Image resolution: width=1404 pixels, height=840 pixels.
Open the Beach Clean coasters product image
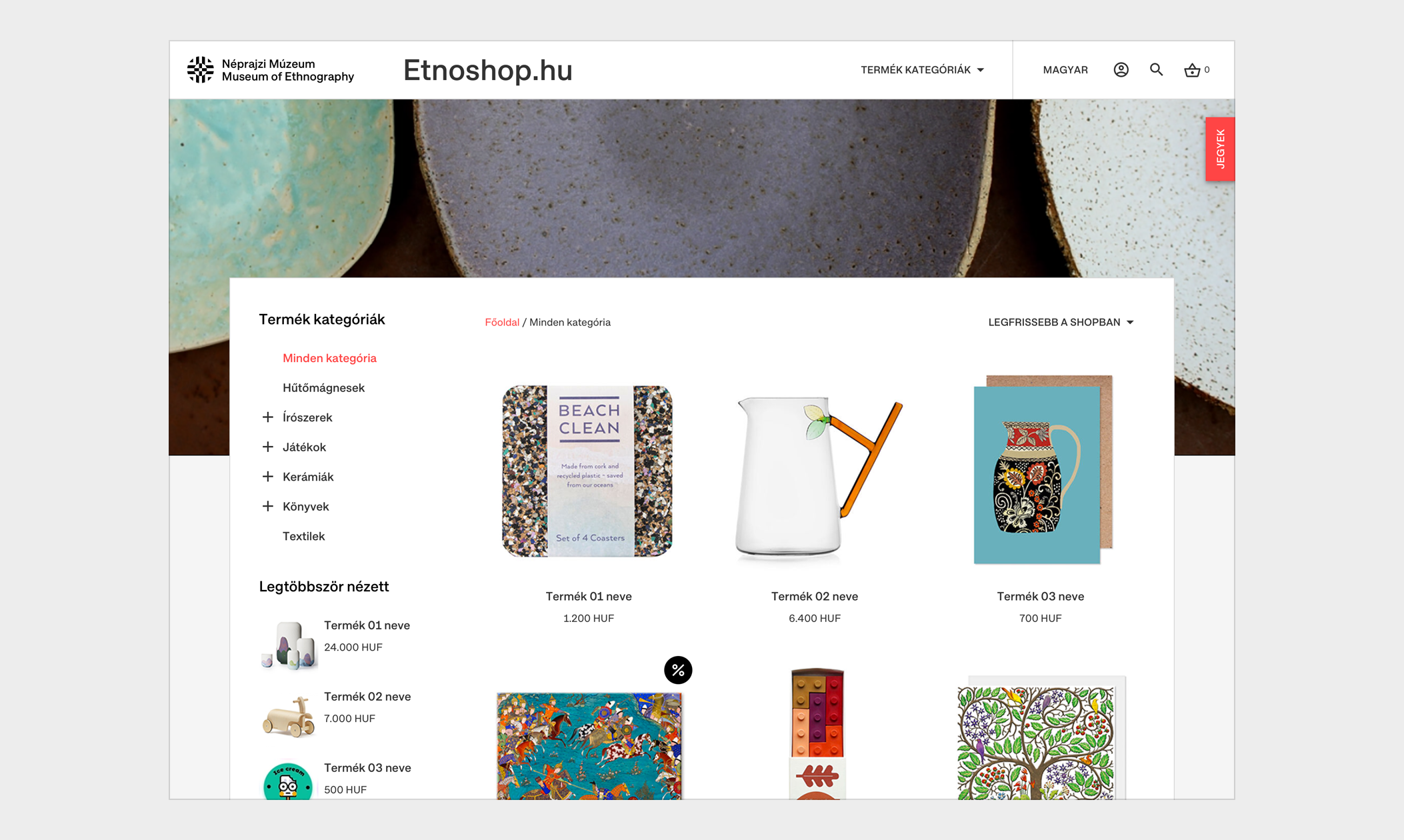pyautogui.click(x=587, y=471)
